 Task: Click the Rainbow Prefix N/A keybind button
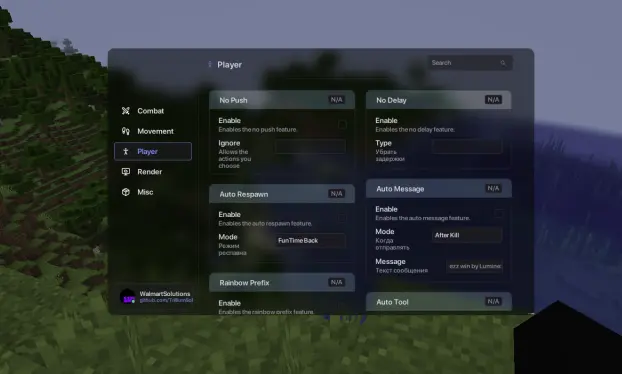[336, 282]
